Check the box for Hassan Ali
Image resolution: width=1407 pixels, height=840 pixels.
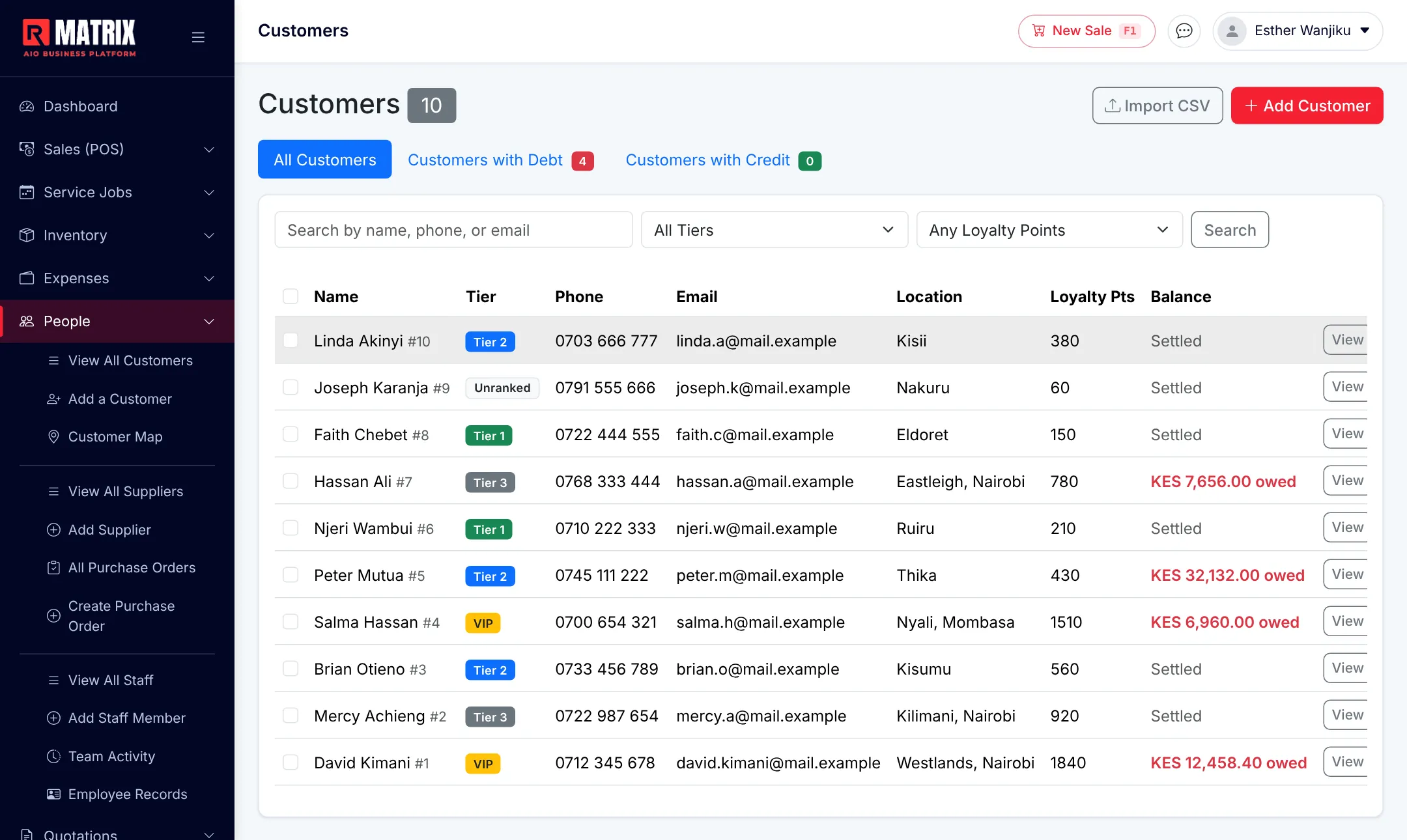291,481
